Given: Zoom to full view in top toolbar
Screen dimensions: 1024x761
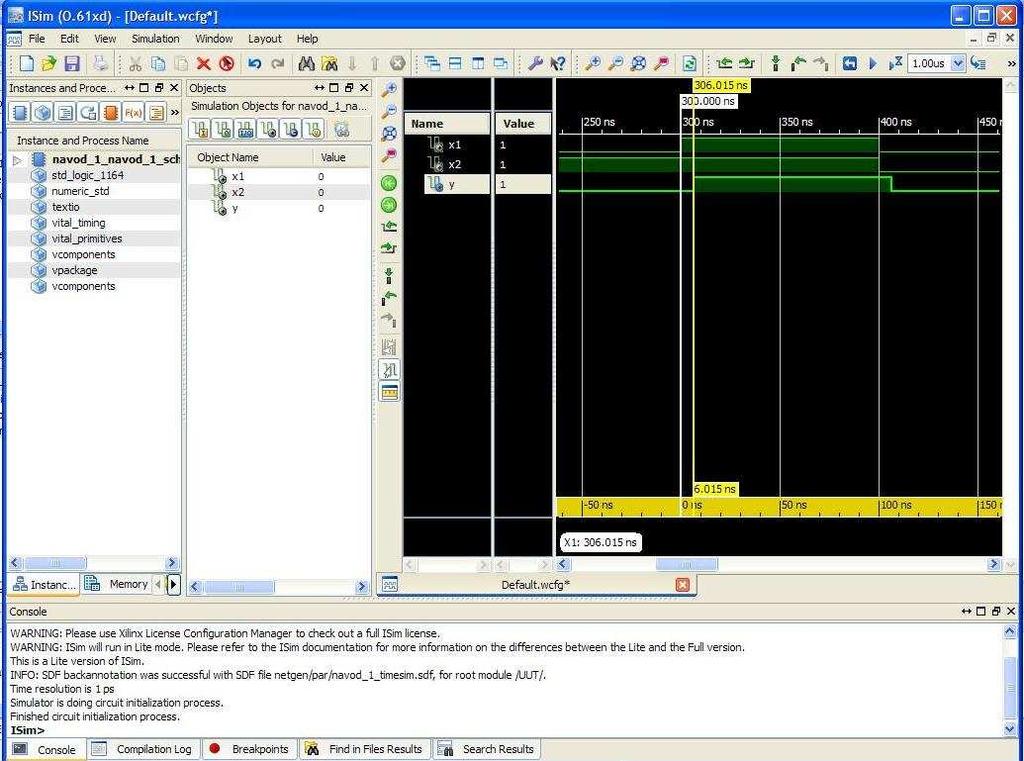Looking at the screenshot, I should tap(638, 63).
